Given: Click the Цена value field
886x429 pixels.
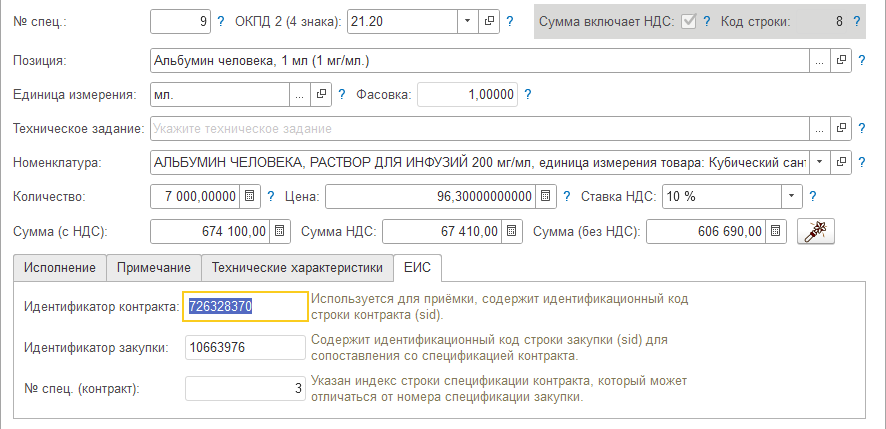Looking at the screenshot, I should [x=431, y=196].
